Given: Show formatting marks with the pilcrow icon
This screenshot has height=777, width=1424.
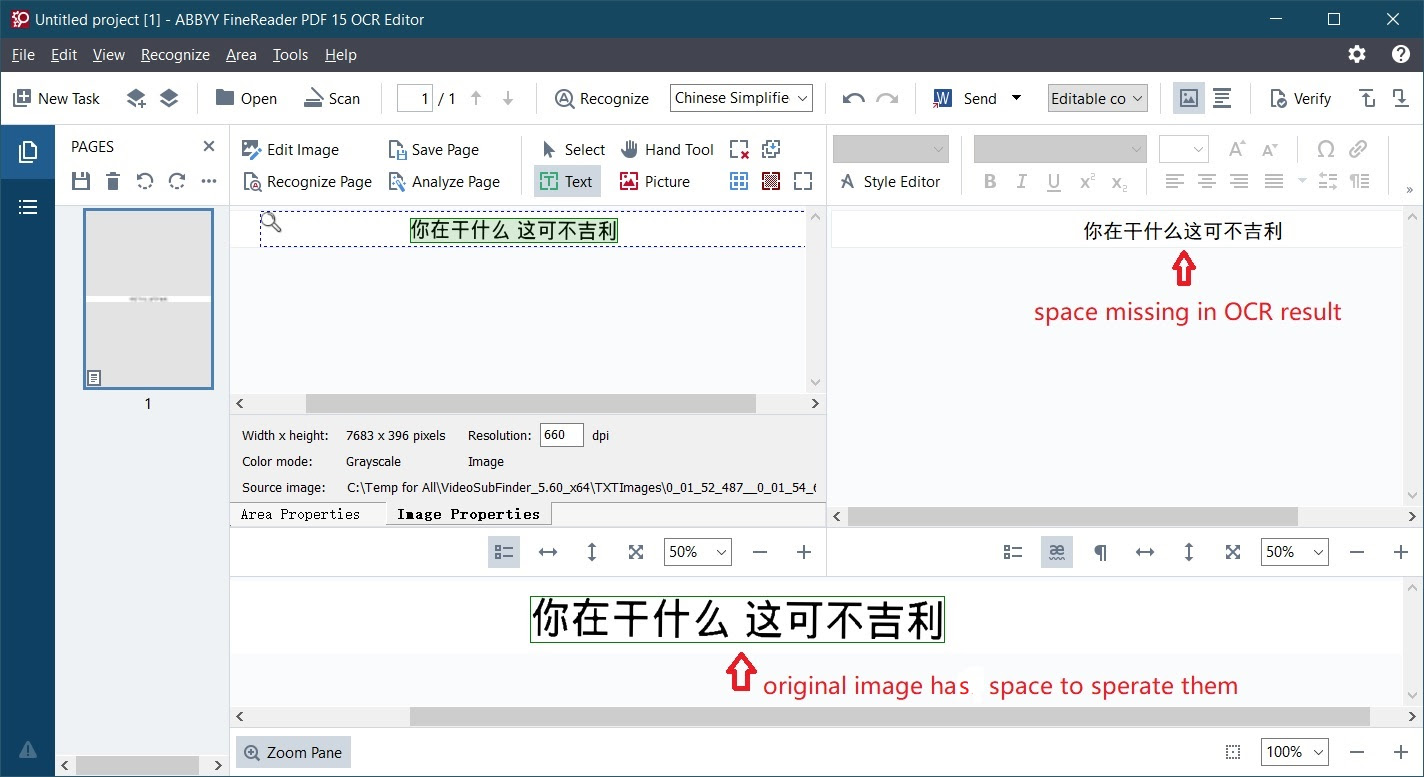Looking at the screenshot, I should pyautogui.click(x=1100, y=551).
